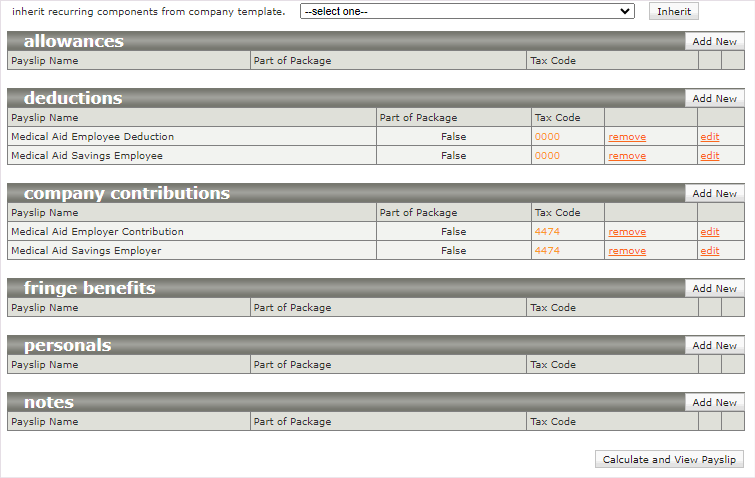
Task: Remove Medical Aid Savings Employer
Action: click(x=627, y=251)
